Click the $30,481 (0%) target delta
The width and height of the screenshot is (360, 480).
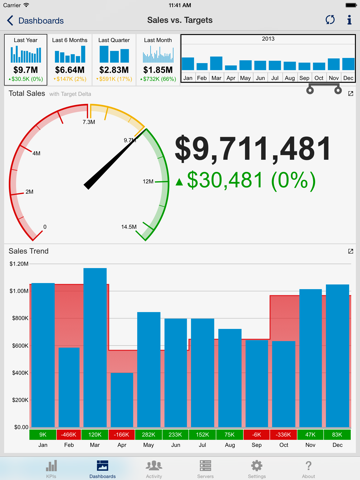pyautogui.click(x=246, y=181)
